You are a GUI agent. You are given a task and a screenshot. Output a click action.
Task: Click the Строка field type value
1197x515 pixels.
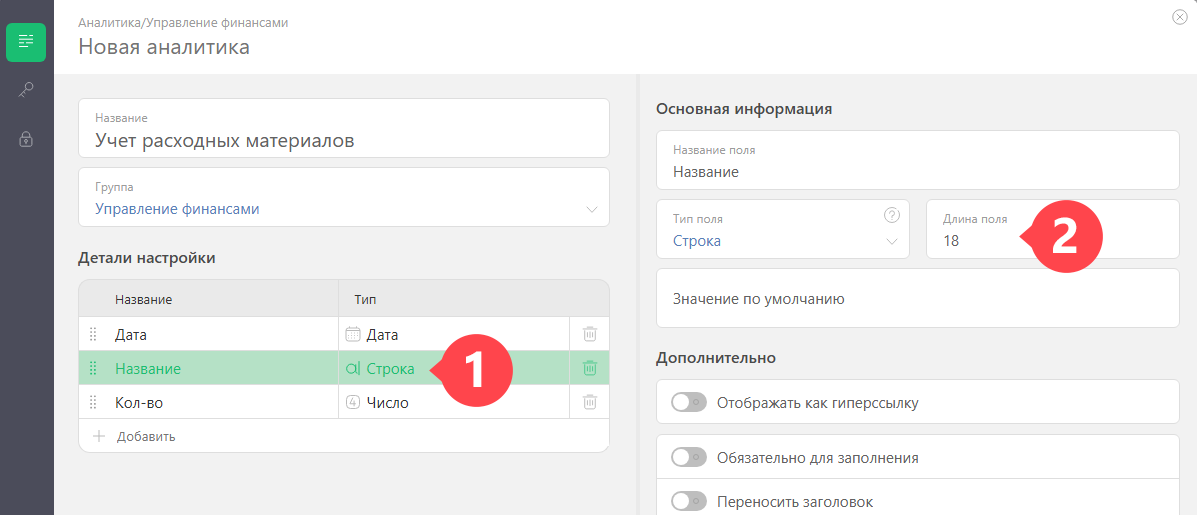coord(697,241)
